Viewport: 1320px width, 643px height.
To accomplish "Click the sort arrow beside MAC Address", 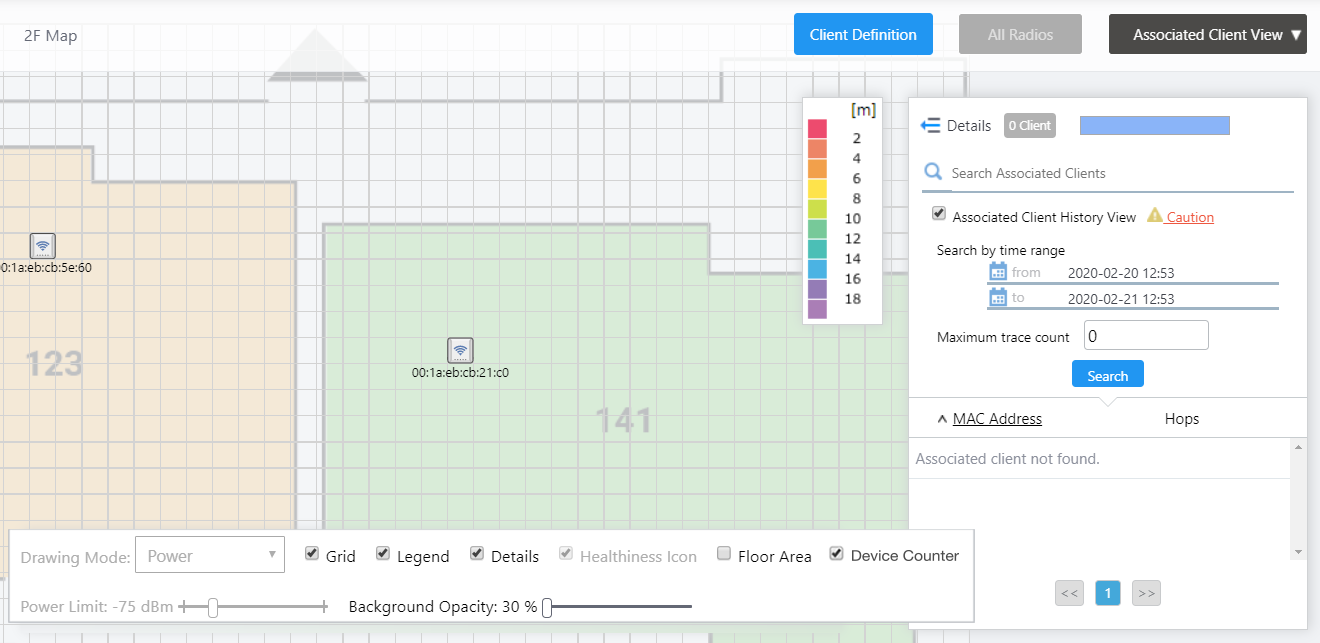I will (x=942, y=419).
